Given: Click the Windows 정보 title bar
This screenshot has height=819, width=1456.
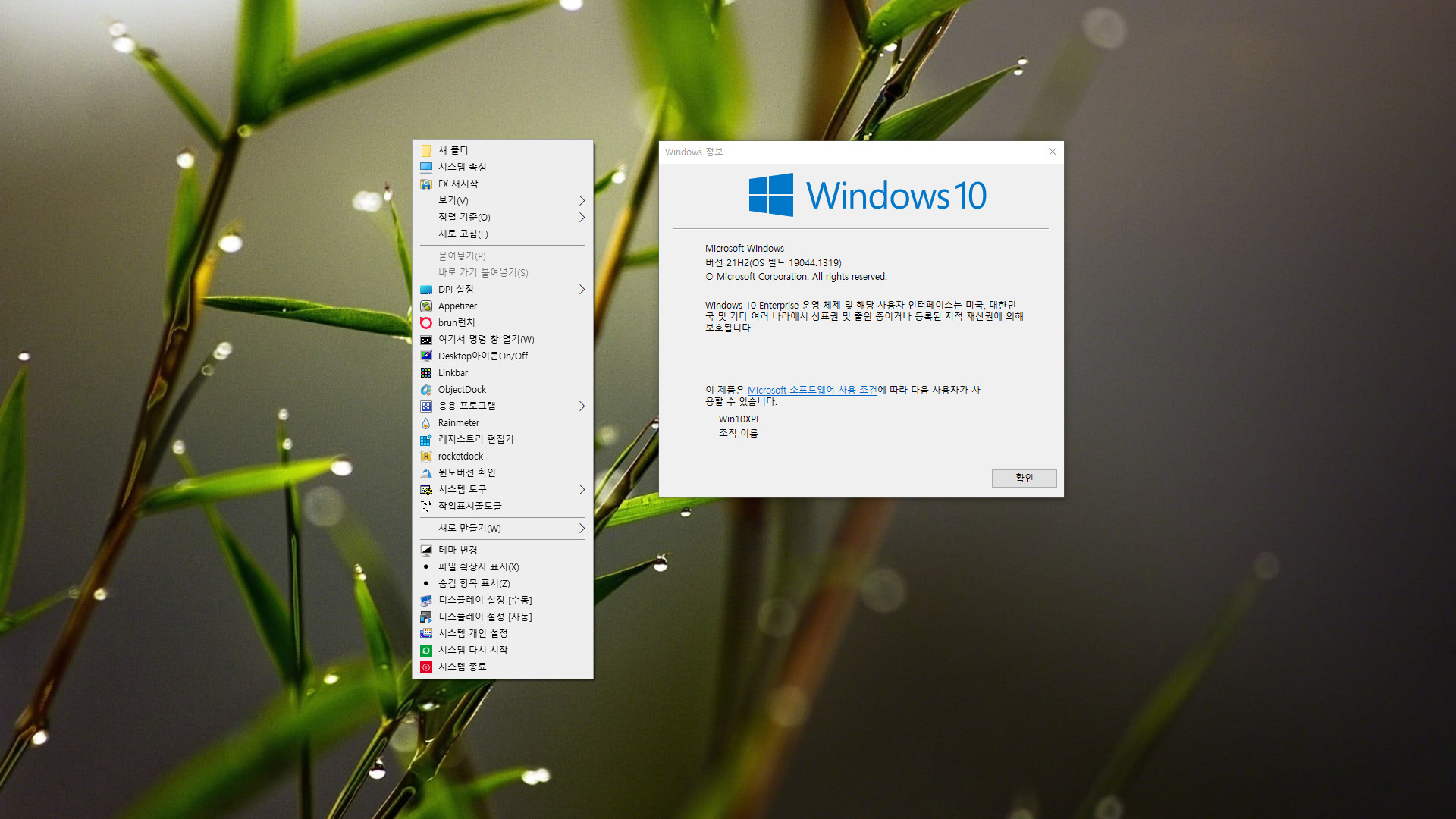Looking at the screenshot, I should 849,152.
